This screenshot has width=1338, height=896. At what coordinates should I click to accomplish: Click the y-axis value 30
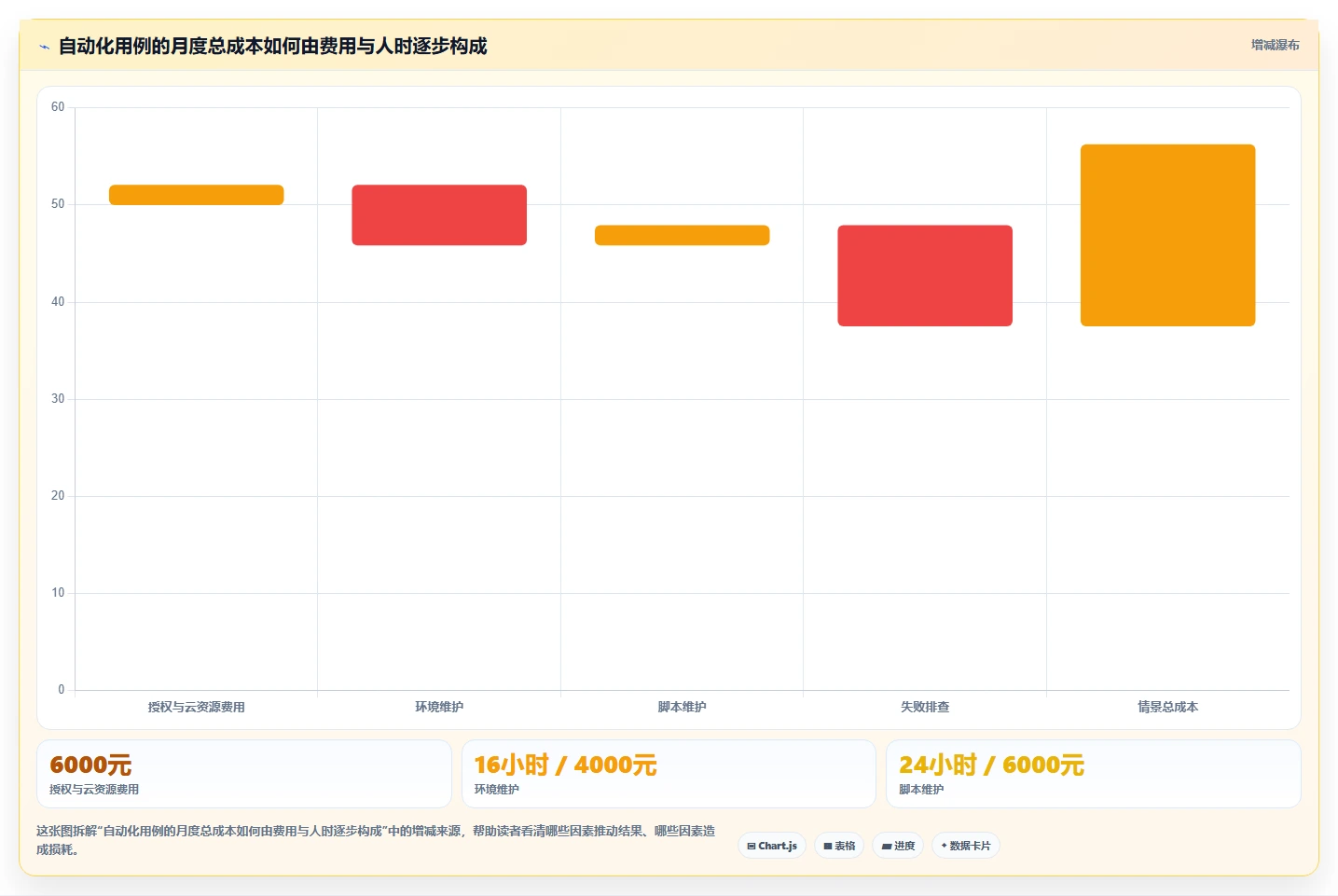[58, 399]
